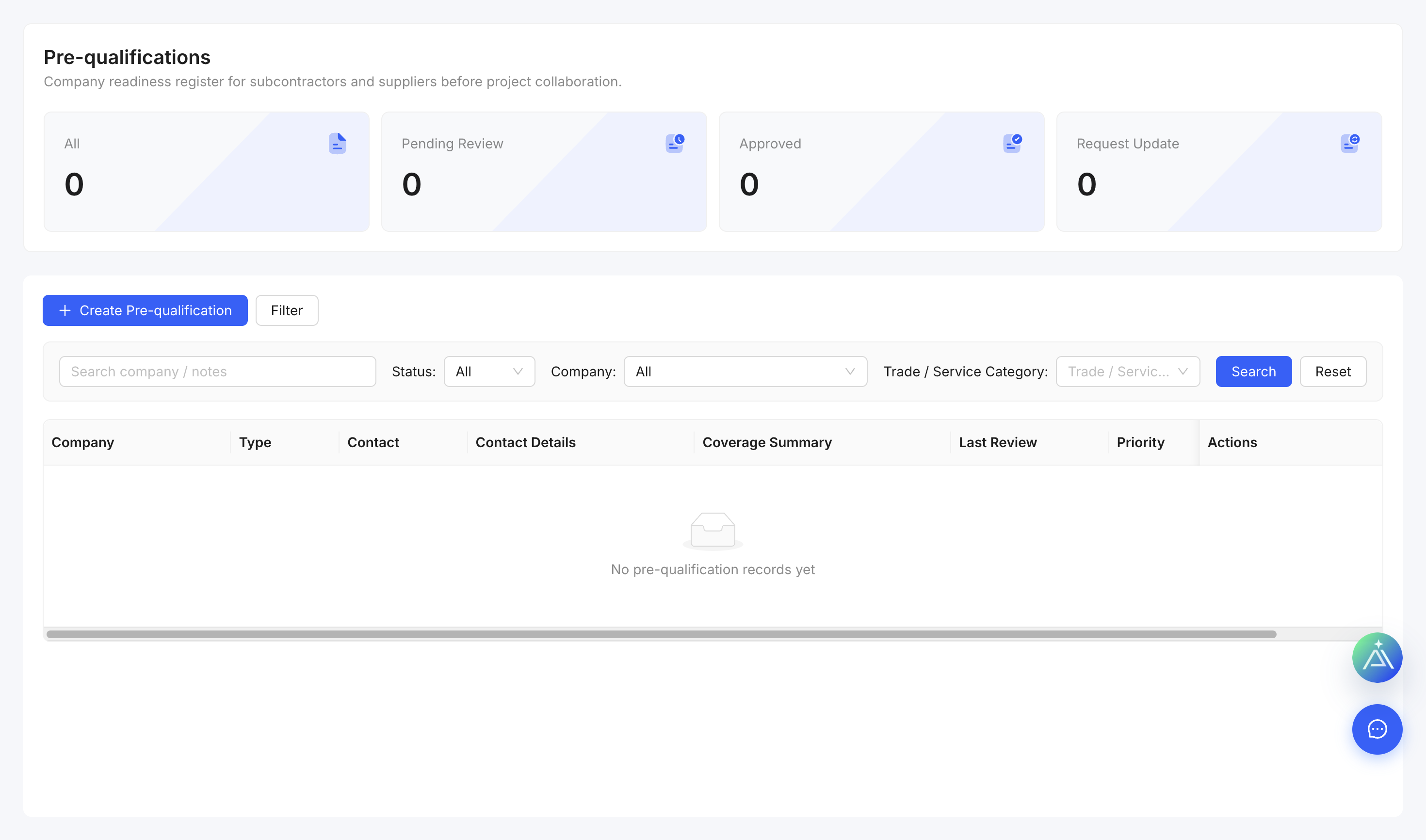
Task: Click the Coverage Summary column header
Action: [x=823, y=442]
